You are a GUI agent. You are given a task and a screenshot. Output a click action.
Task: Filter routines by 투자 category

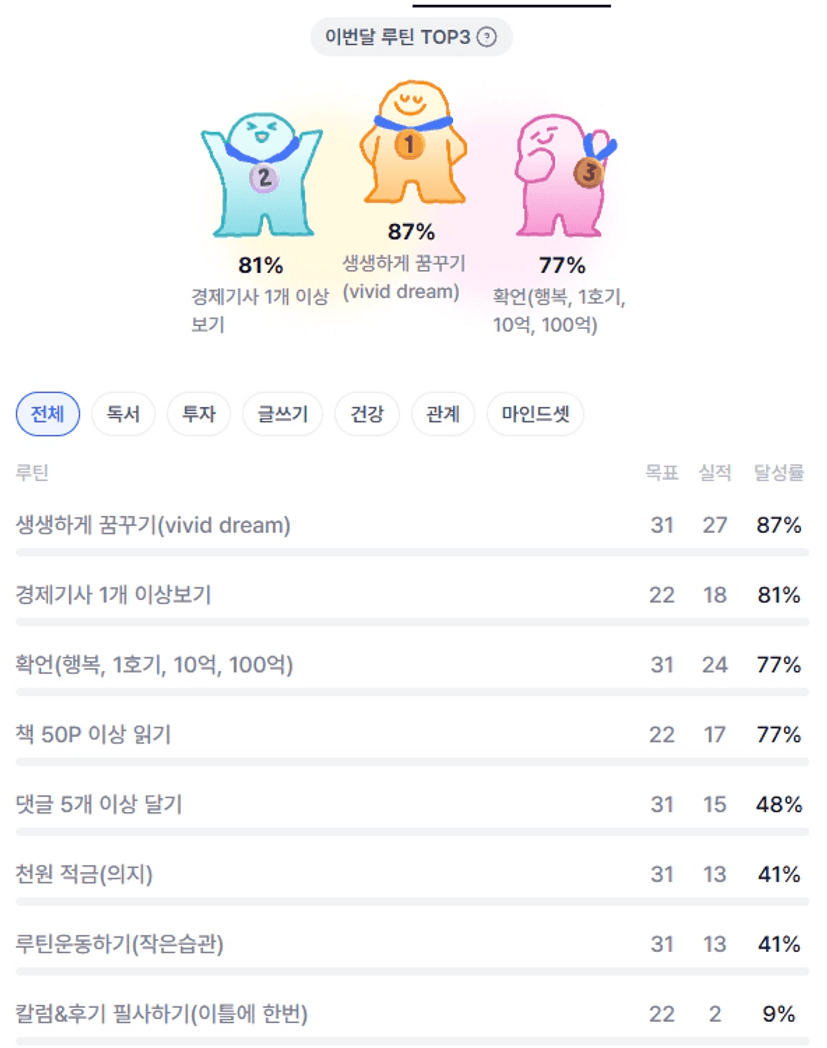pos(199,414)
